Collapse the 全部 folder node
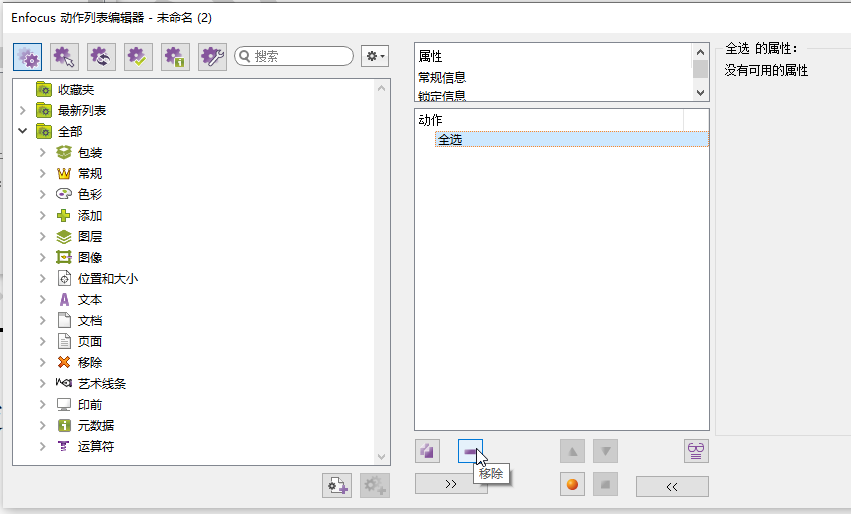This screenshot has height=514, width=851. click(x=22, y=132)
